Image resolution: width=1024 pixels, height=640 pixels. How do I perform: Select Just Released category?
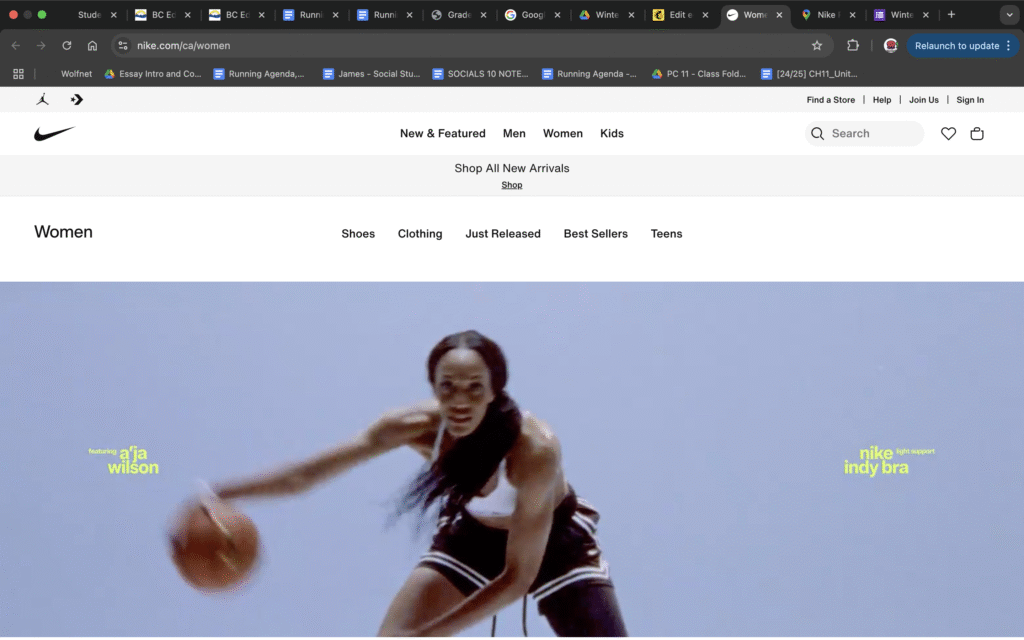coord(503,234)
